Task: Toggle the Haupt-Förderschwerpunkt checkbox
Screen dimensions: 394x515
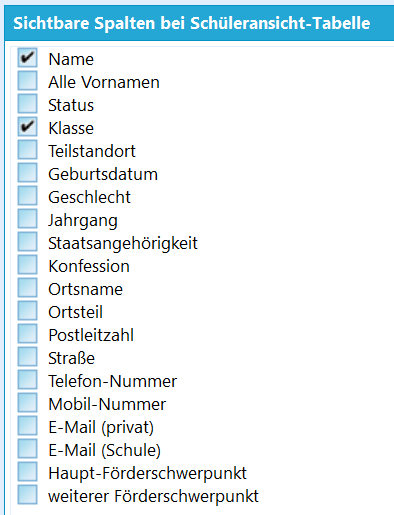Action: pos(27,472)
